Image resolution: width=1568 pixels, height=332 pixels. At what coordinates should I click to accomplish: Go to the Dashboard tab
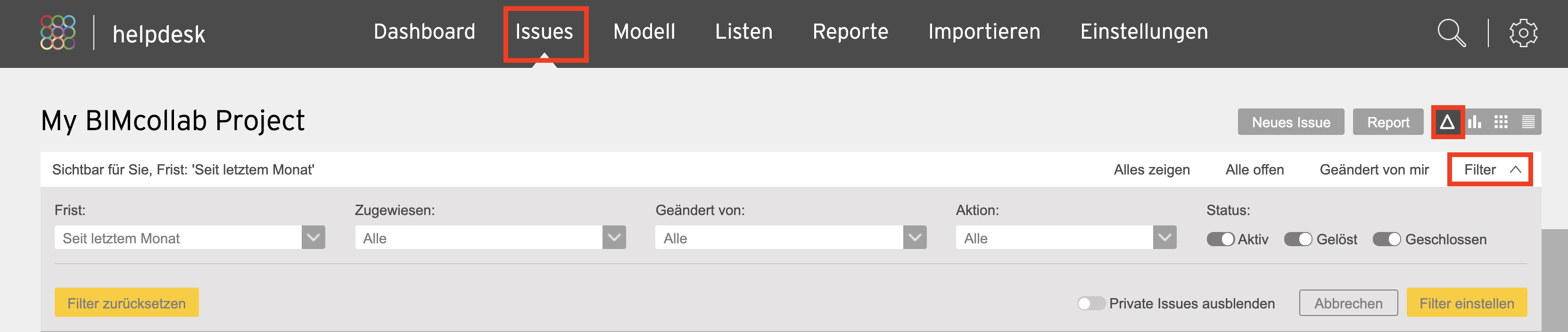click(424, 32)
